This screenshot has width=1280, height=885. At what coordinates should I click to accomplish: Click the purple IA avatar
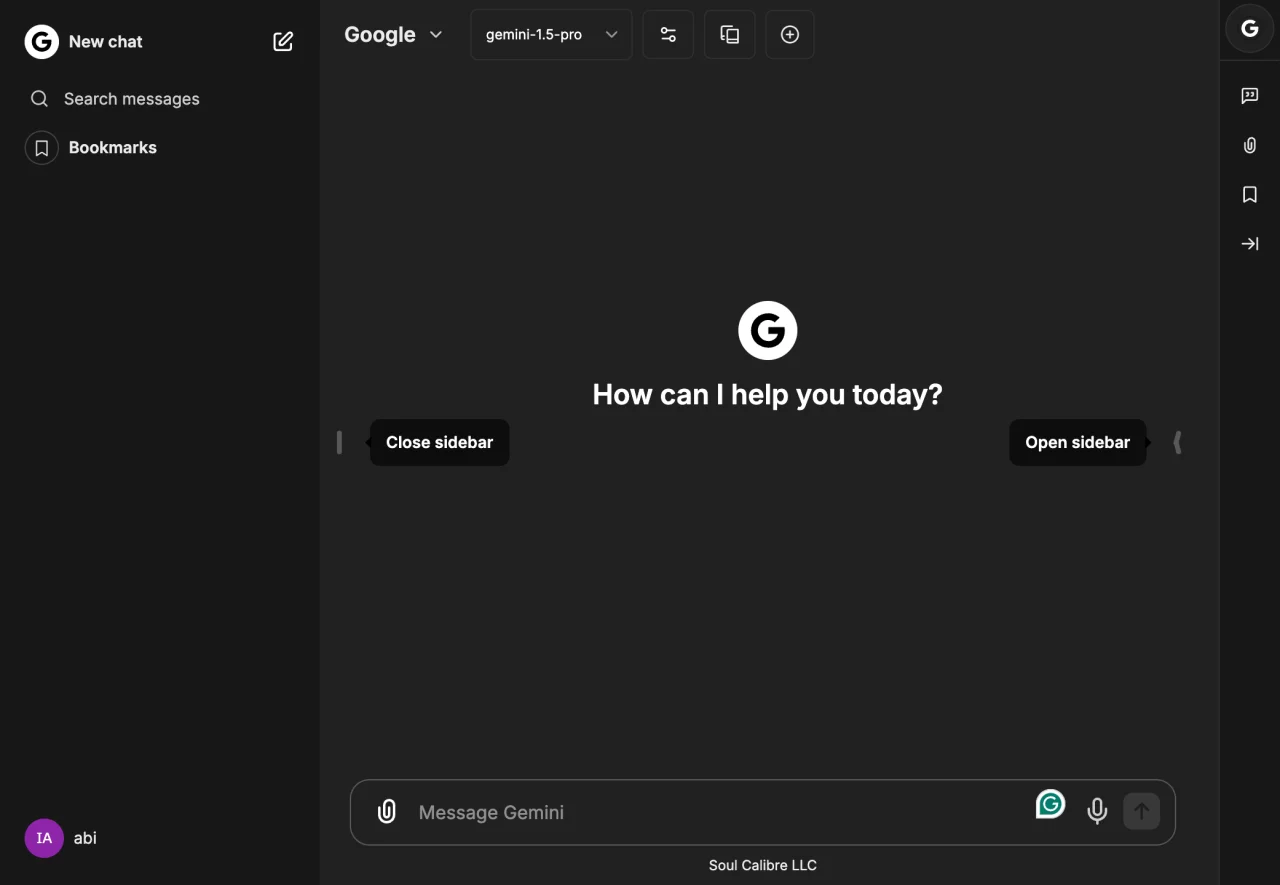[44, 838]
